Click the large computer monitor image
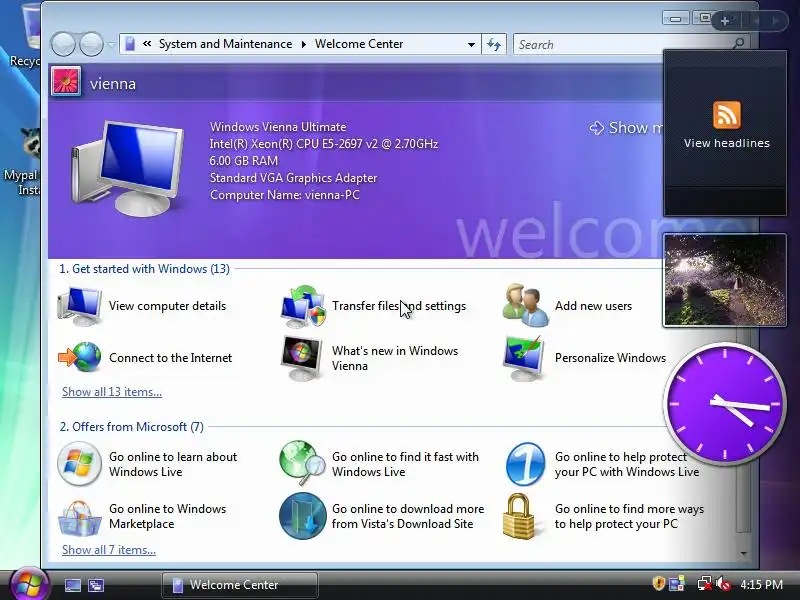Viewport: 800px width, 600px height. pos(128,167)
